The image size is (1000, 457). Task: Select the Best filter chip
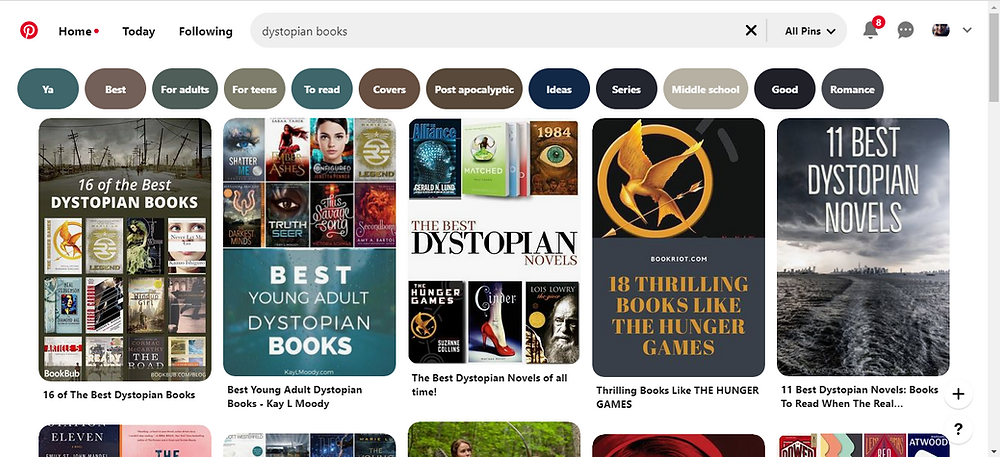pos(115,89)
